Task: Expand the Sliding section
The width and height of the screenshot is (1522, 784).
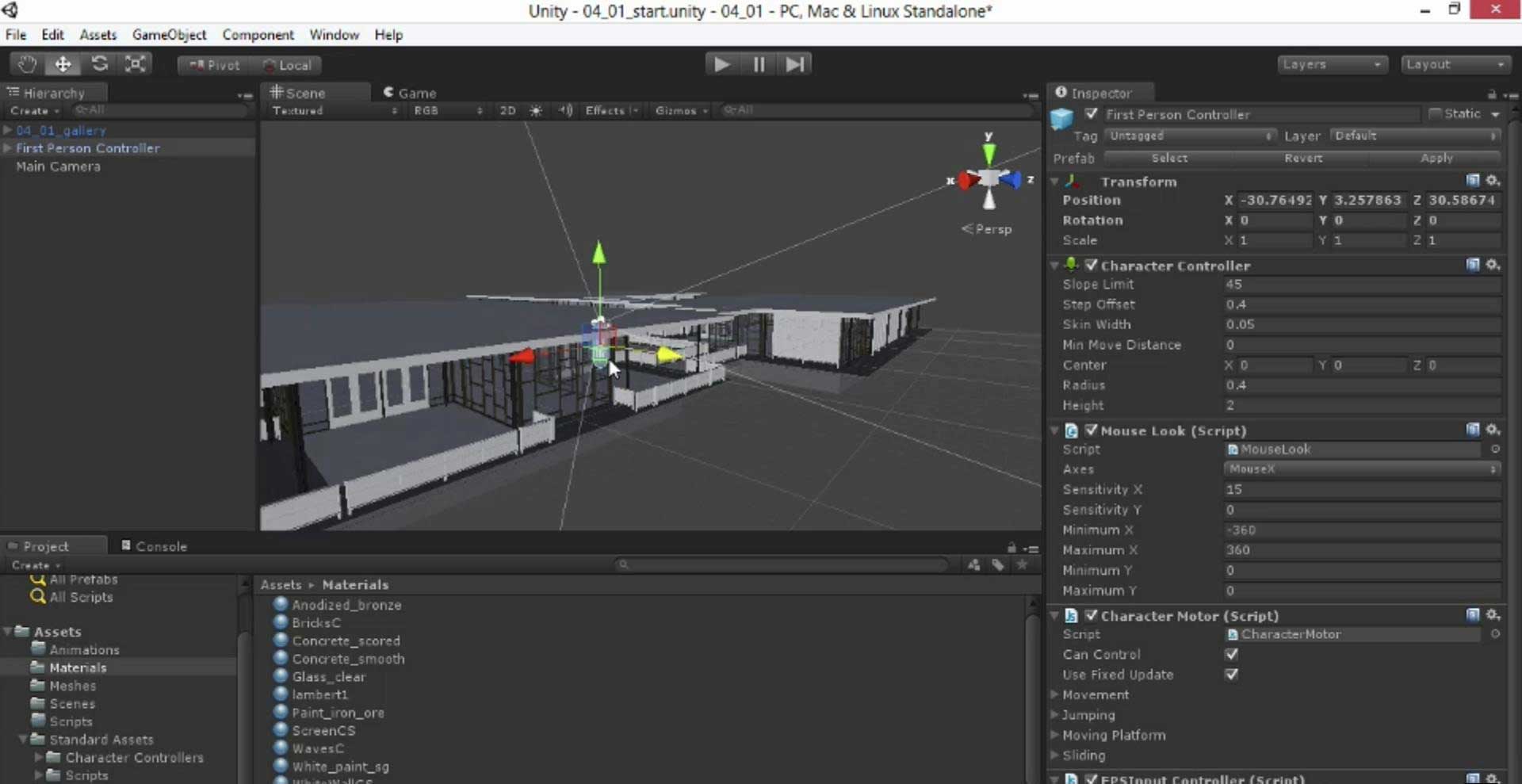Action: click(1056, 755)
